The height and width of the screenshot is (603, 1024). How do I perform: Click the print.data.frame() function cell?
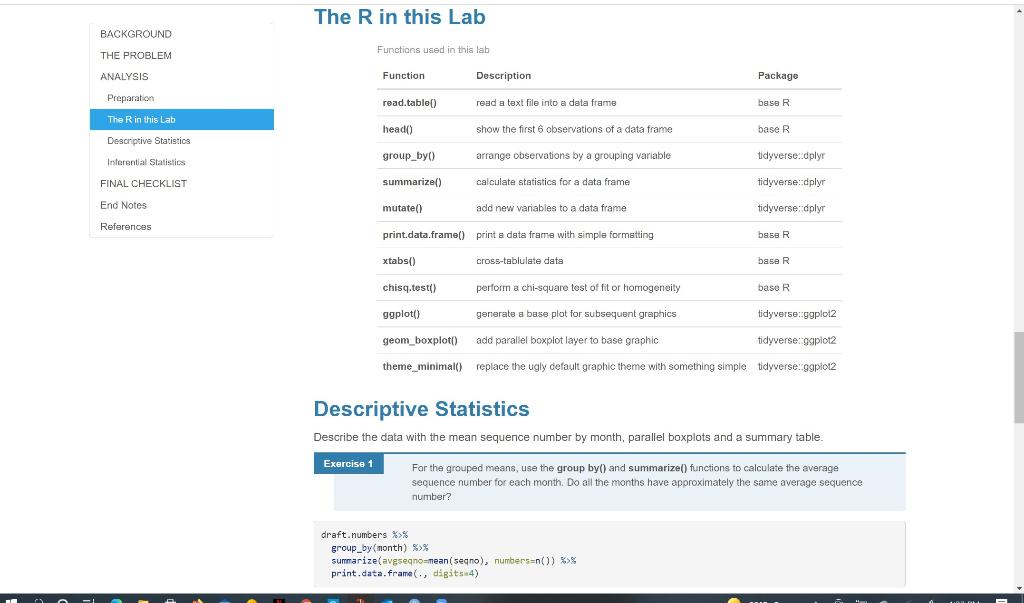tap(424, 235)
